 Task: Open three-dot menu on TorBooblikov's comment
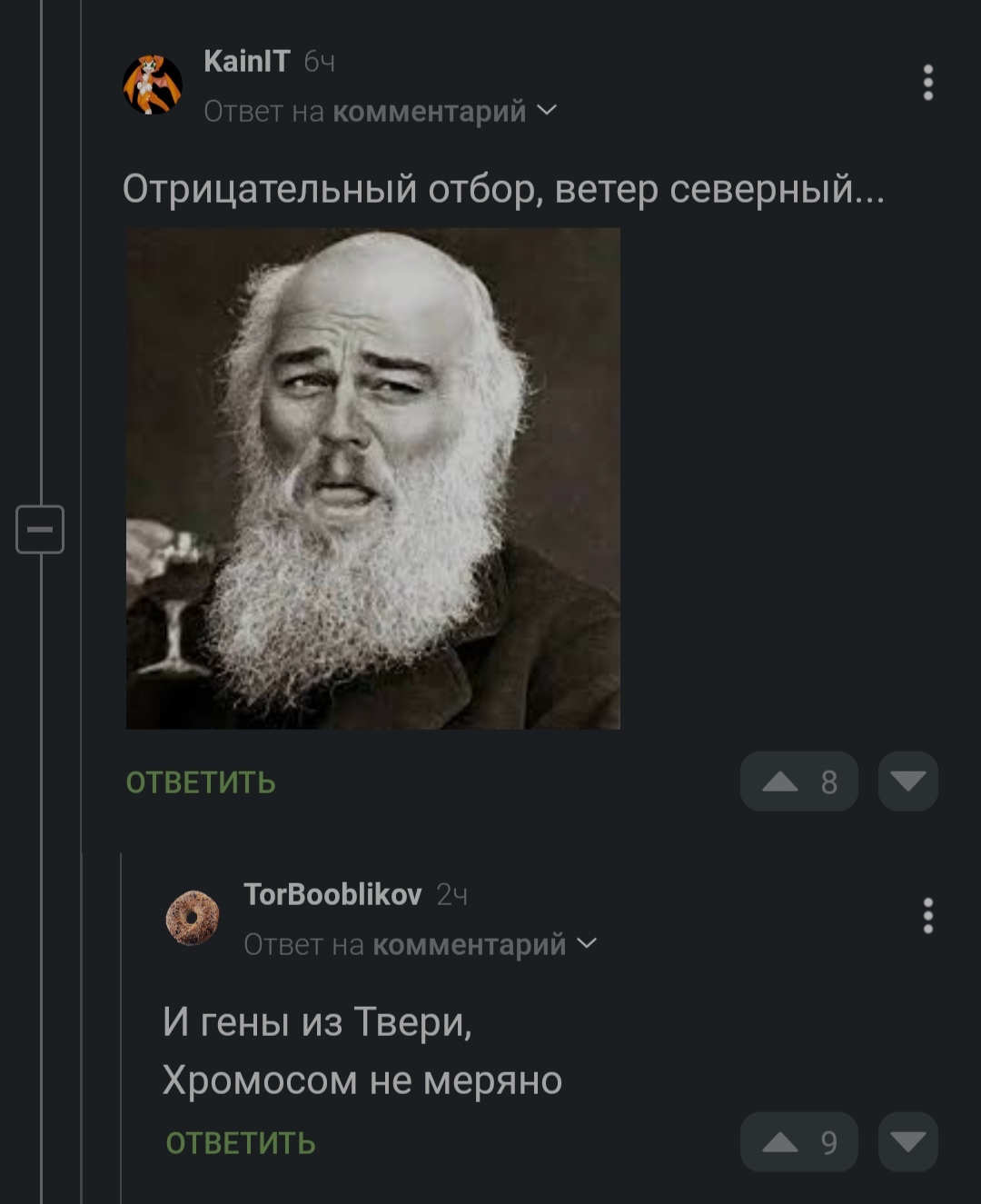927,916
